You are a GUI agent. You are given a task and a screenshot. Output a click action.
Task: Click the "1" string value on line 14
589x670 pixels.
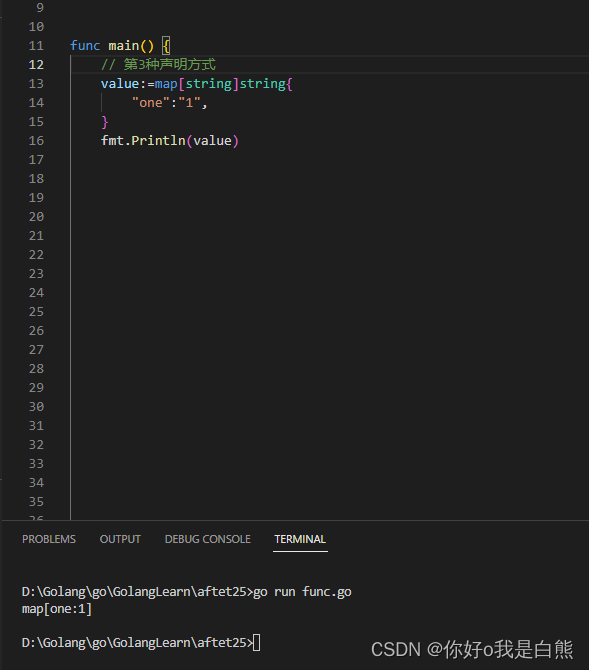(189, 103)
